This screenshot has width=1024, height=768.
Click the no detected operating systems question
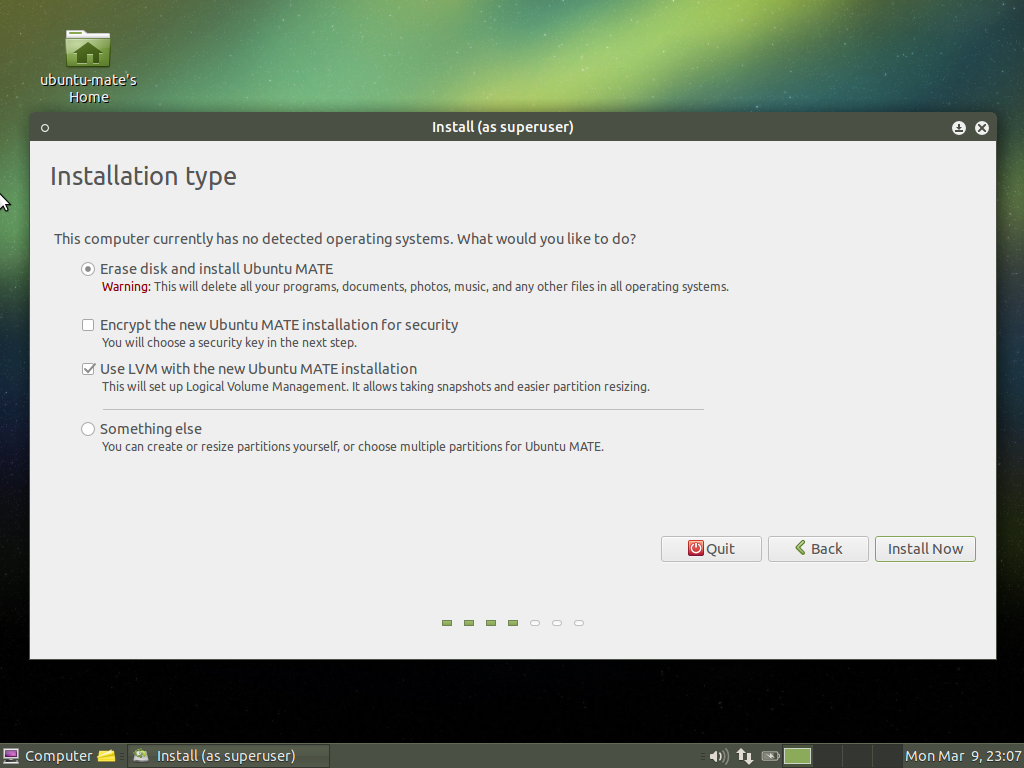(x=345, y=239)
